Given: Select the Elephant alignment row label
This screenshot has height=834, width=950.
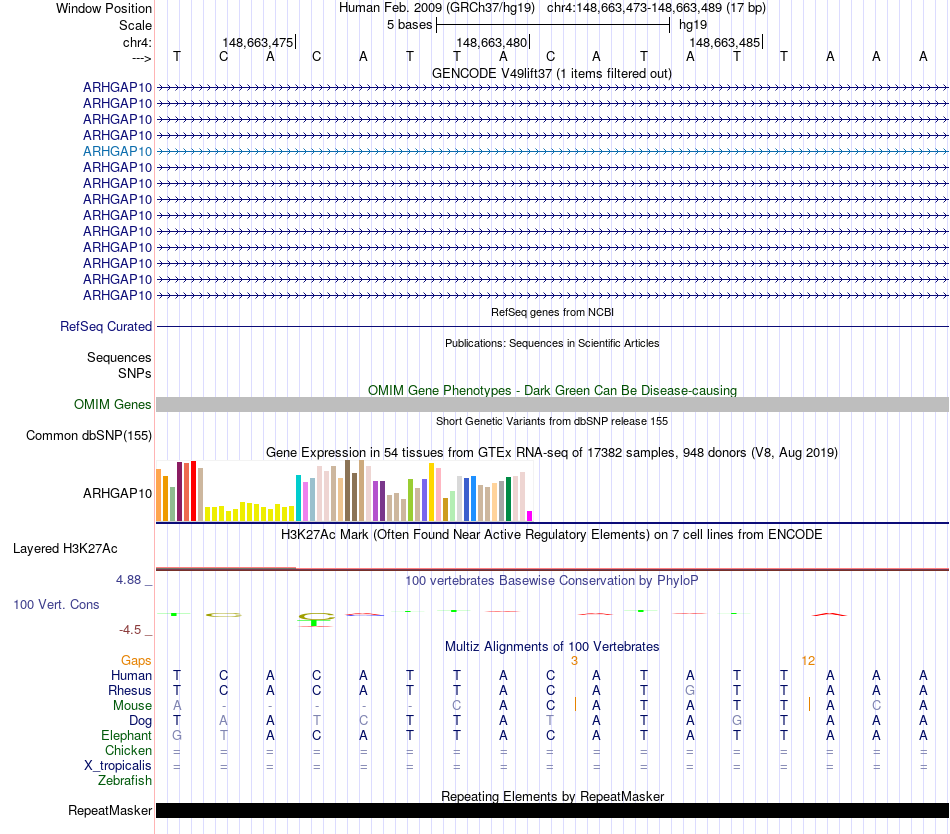Looking at the screenshot, I should pyautogui.click(x=127, y=735).
